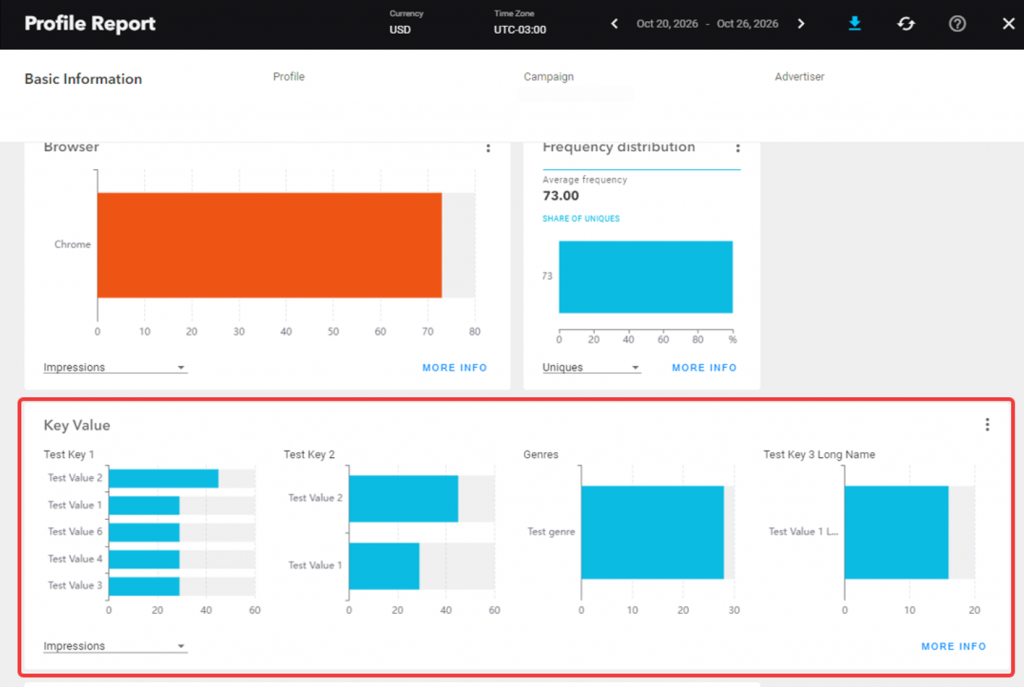The image size is (1024, 687).
Task: Click the Test Key 3 Long Name bar
Action: [x=896, y=532]
